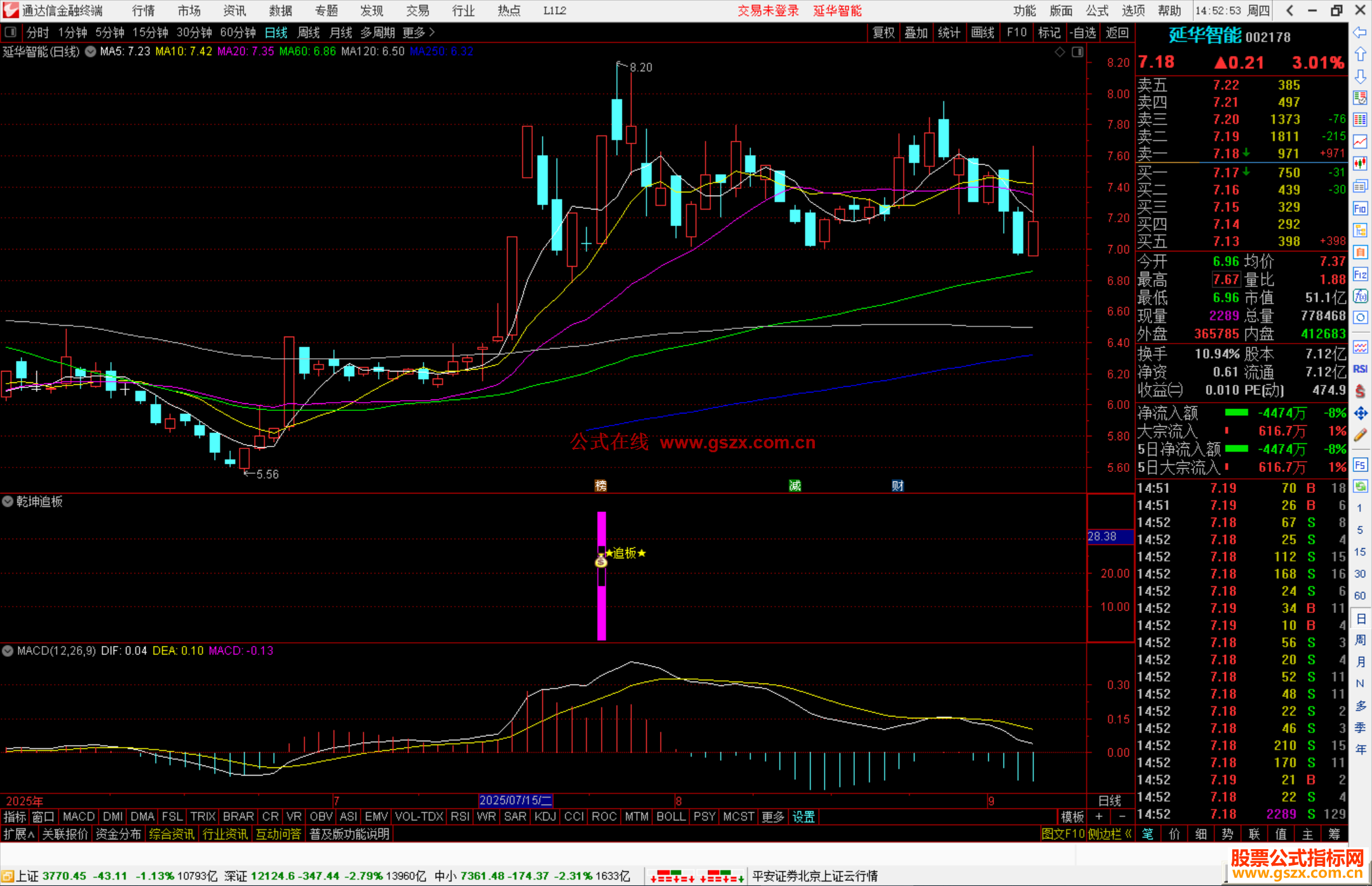Click the back chevron in title bar
Image resolution: width=1372 pixels, height=886 pixels.
point(1289,10)
